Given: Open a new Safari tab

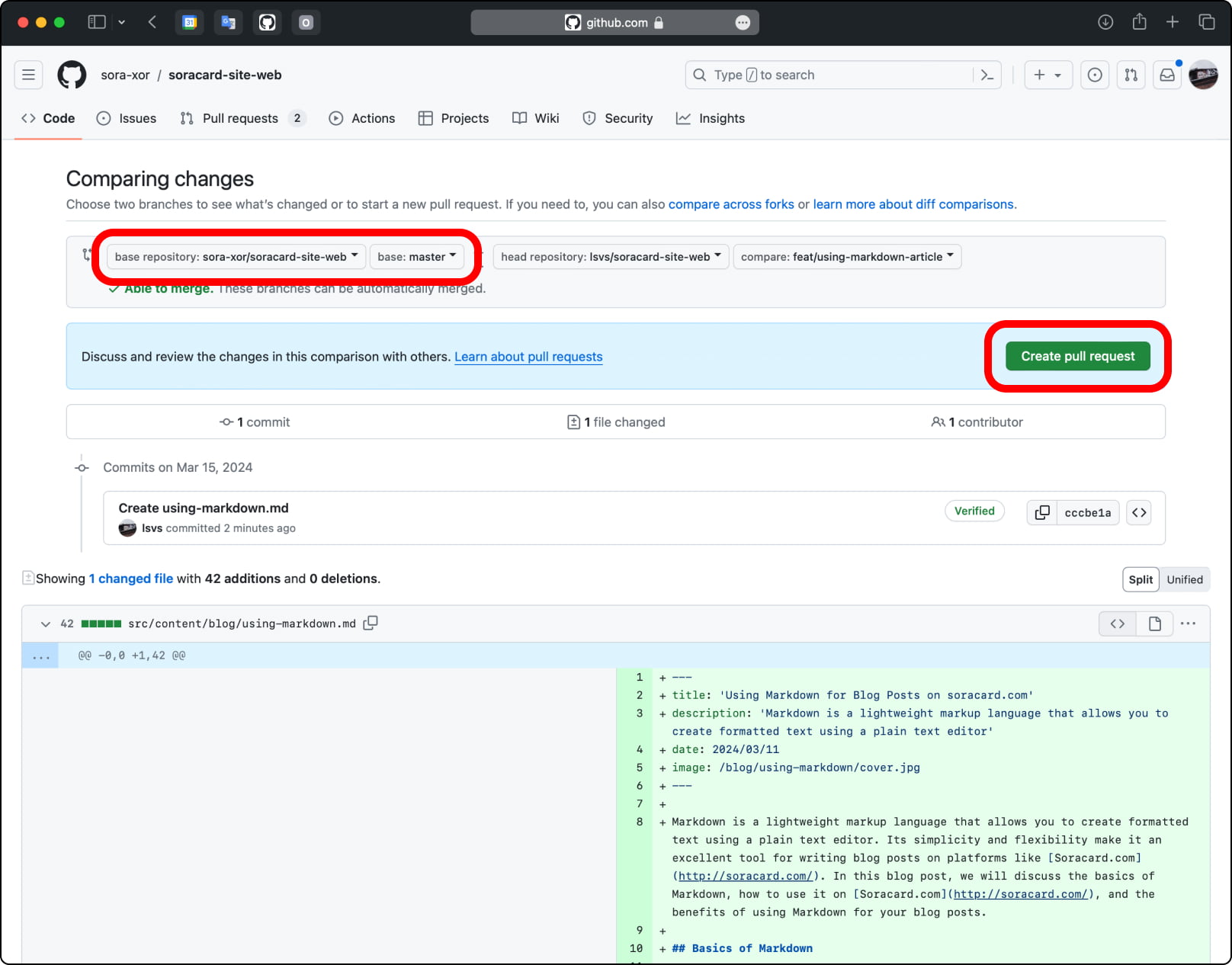Looking at the screenshot, I should (1173, 22).
